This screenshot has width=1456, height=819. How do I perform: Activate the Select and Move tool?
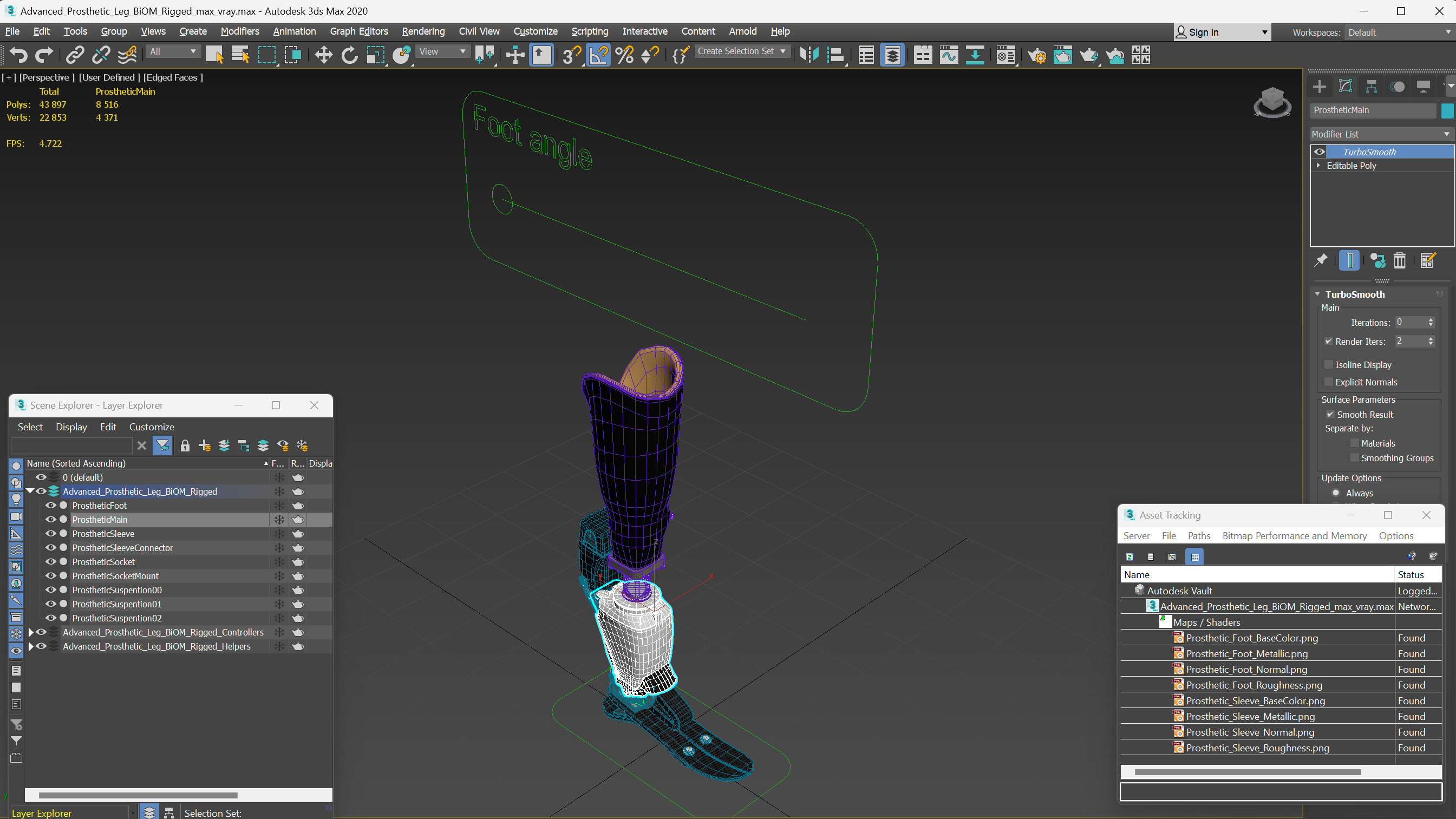pyautogui.click(x=323, y=55)
